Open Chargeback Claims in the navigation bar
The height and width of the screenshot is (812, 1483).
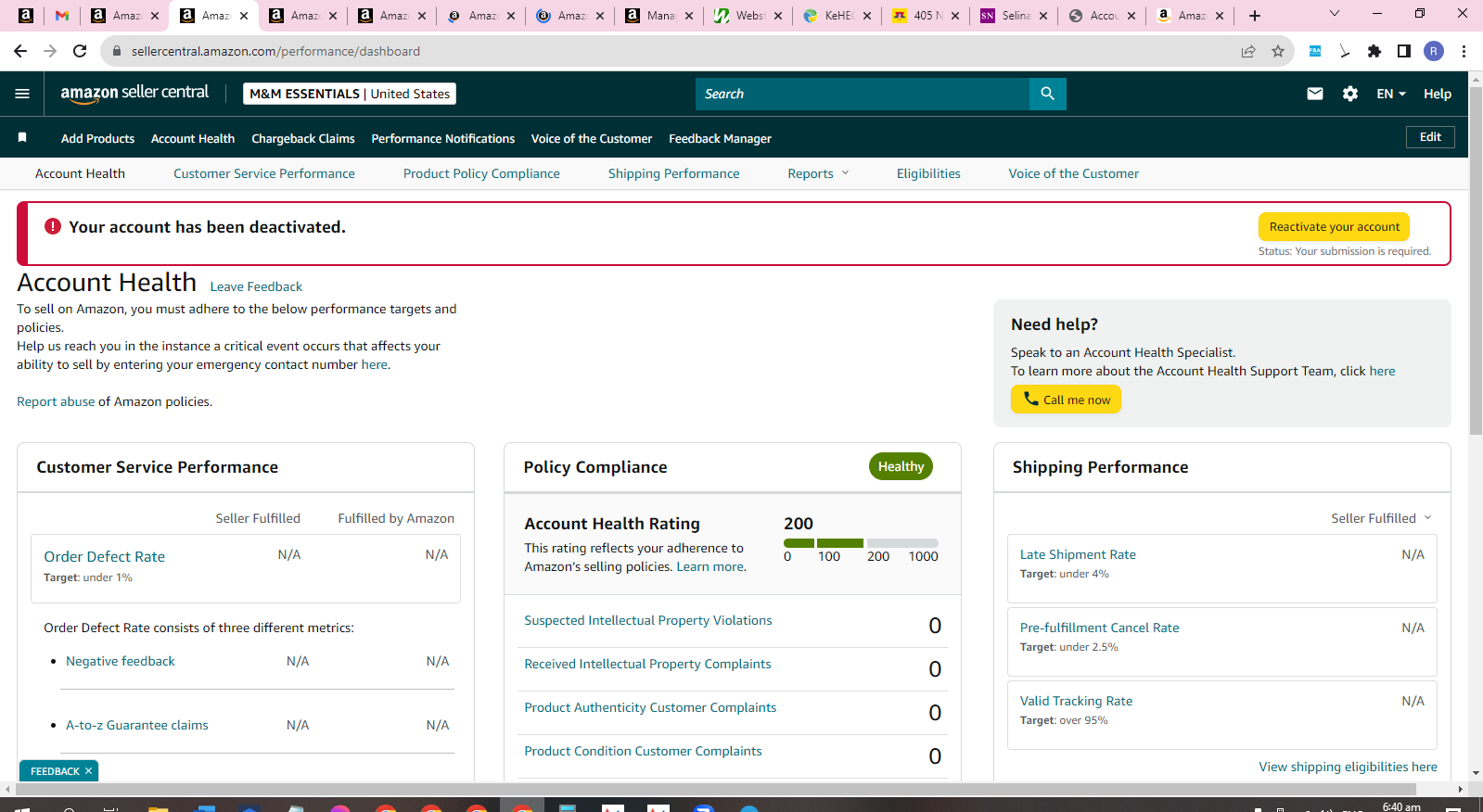point(303,138)
